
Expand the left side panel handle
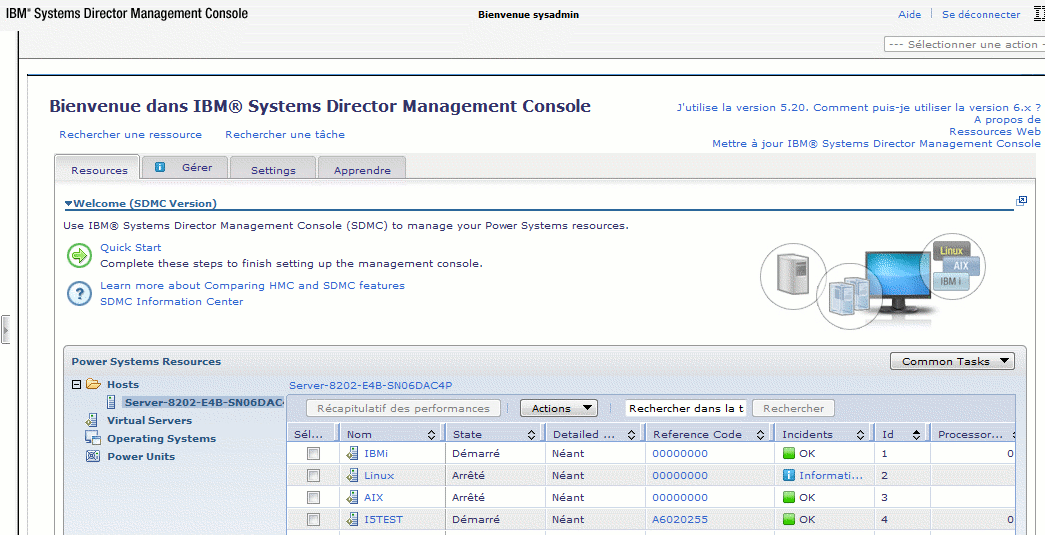point(5,329)
